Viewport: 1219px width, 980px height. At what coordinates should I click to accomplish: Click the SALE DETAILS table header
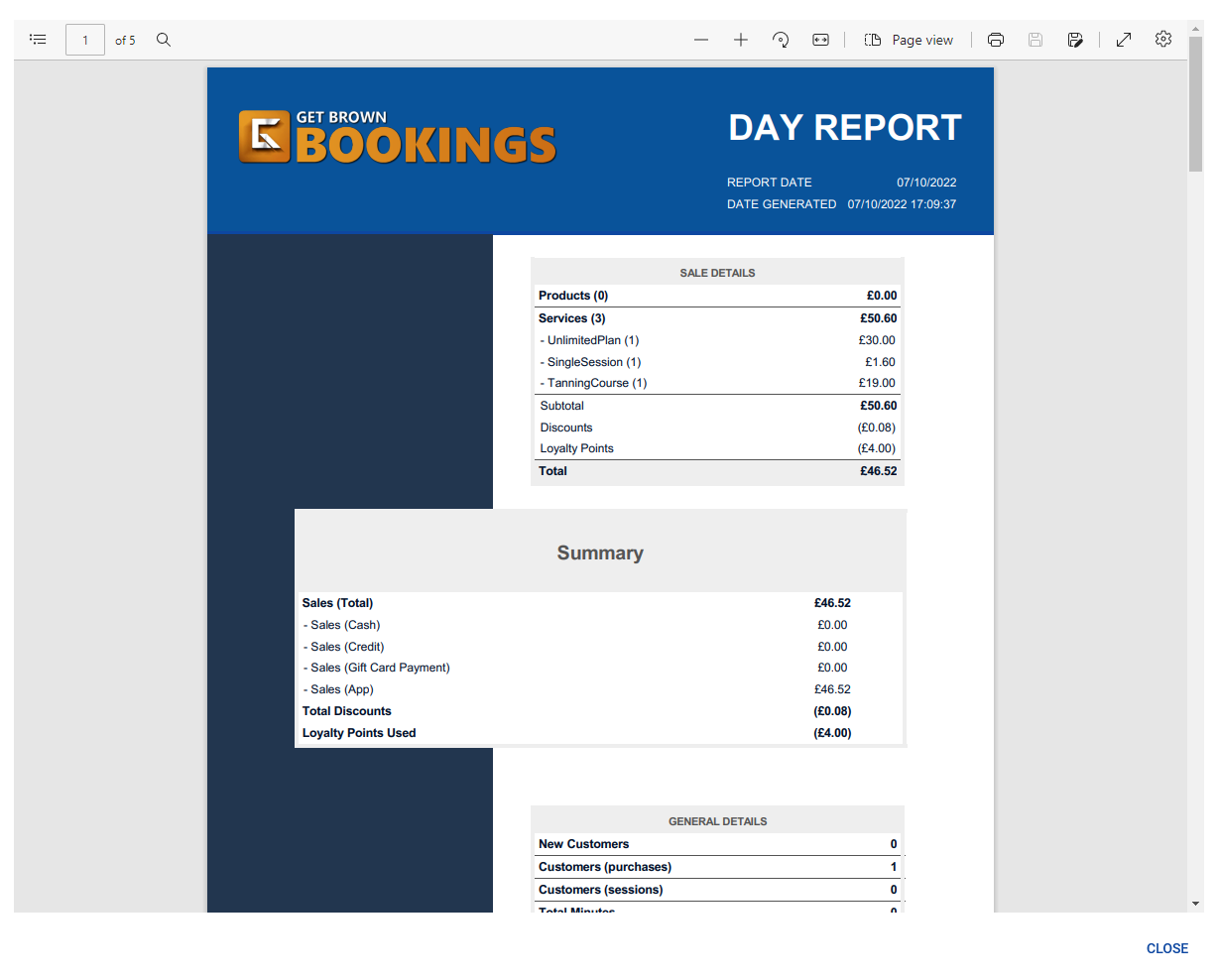tap(717, 273)
